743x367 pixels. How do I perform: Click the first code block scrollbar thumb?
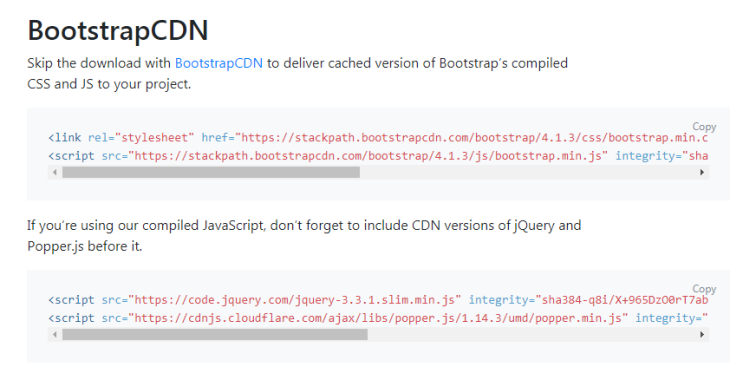(x=211, y=172)
